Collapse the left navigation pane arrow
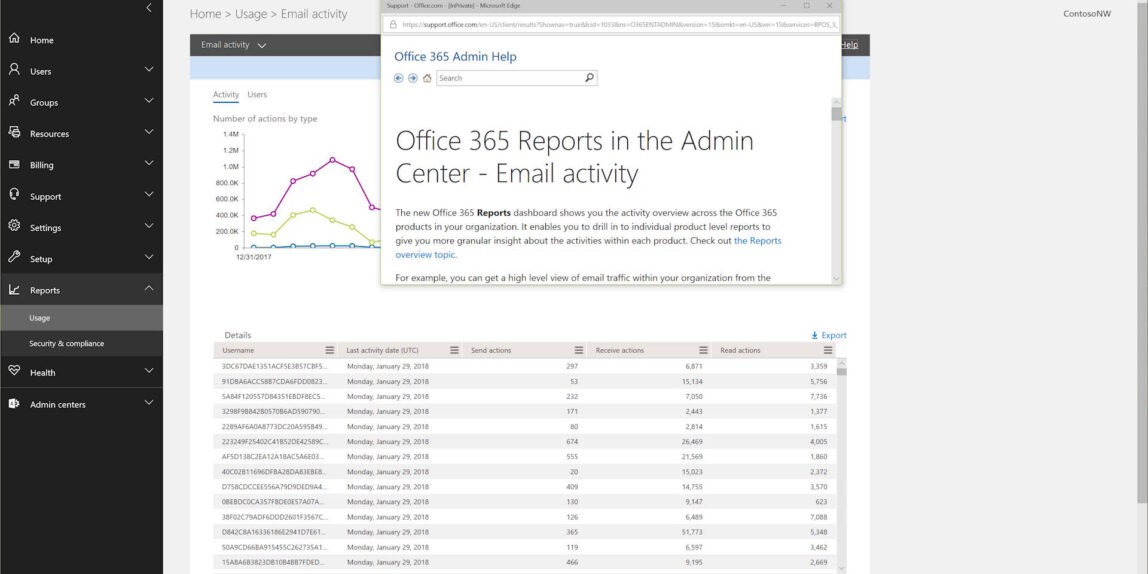Image resolution: width=1148 pixels, height=574 pixels. pos(149,8)
